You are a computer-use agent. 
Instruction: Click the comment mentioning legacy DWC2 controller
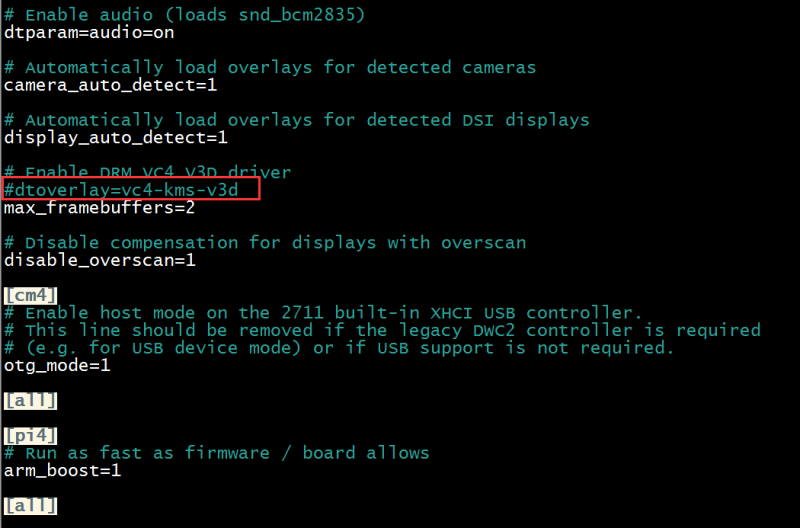coord(382,330)
